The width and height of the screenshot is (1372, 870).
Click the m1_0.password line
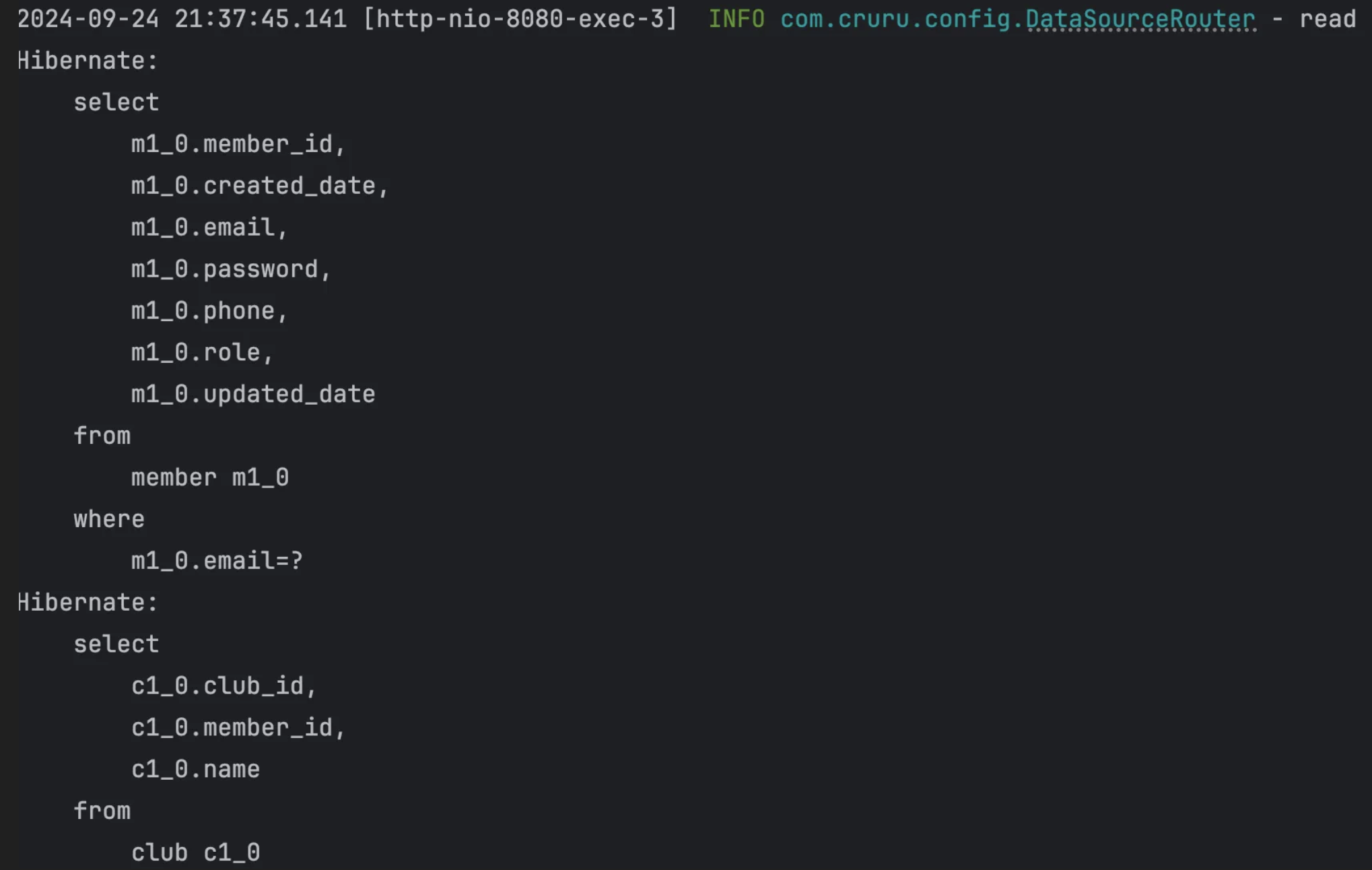[231, 269]
